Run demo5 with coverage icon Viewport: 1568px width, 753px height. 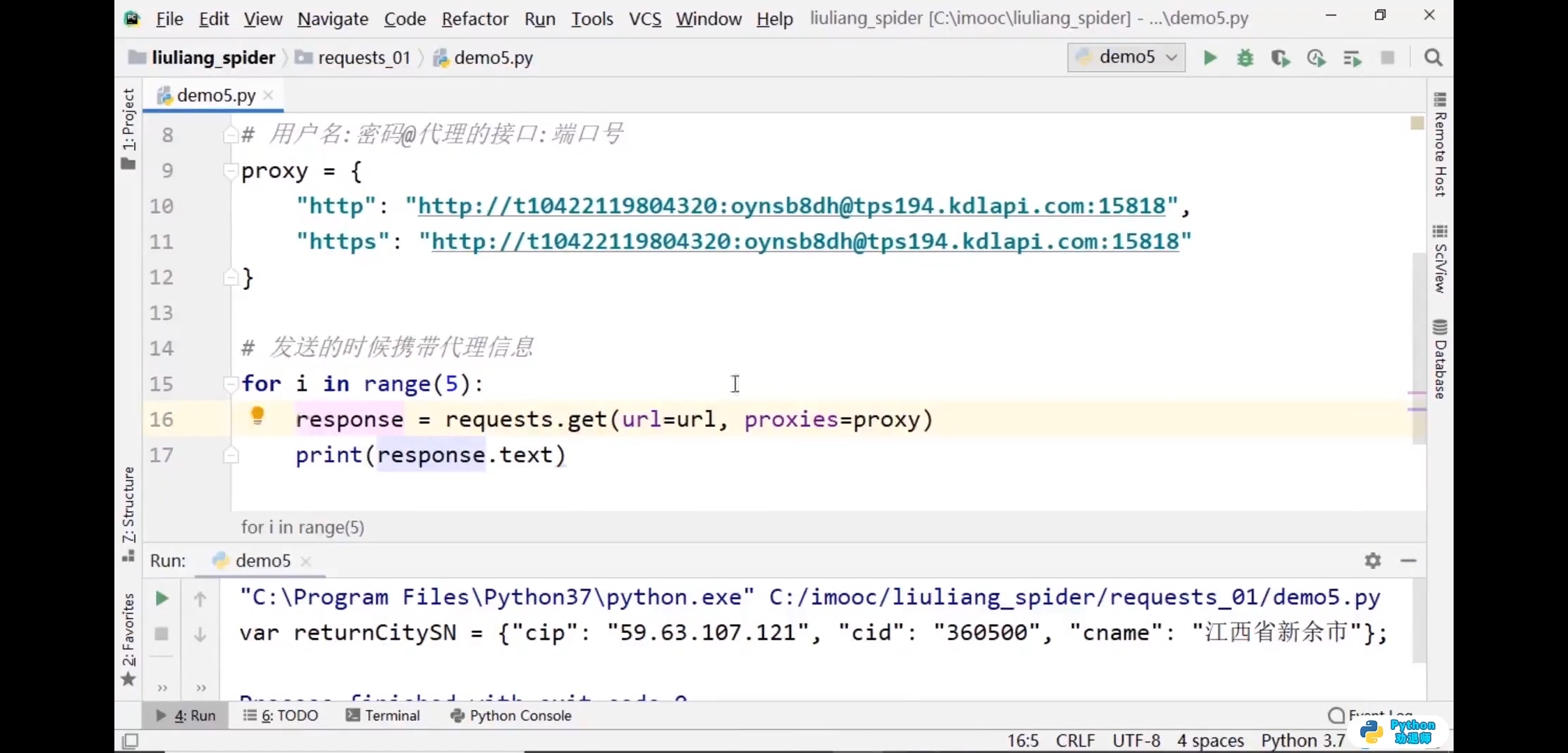(x=1280, y=58)
